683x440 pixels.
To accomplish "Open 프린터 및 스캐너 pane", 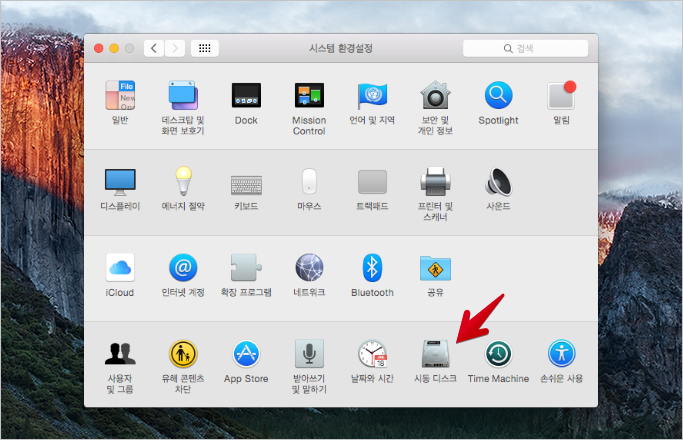I will pos(435,182).
